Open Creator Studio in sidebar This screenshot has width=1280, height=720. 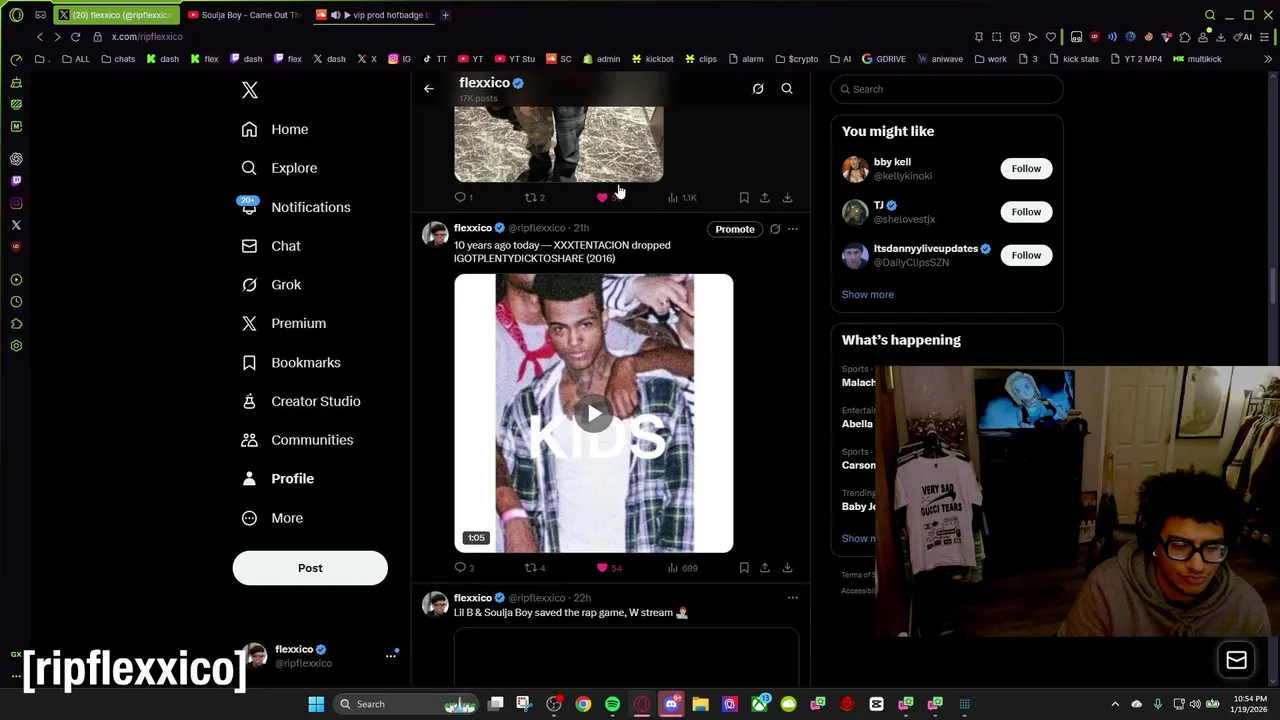pos(301,401)
